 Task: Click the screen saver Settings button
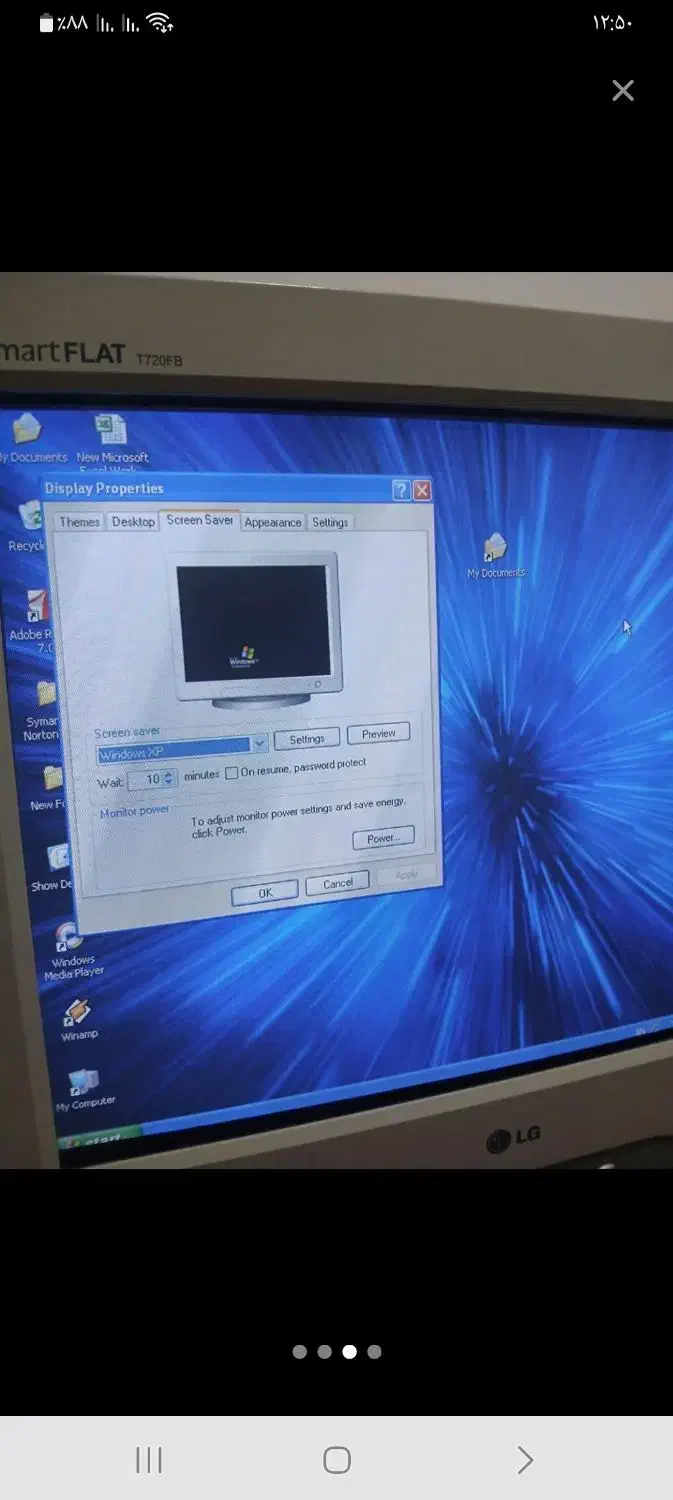point(306,738)
